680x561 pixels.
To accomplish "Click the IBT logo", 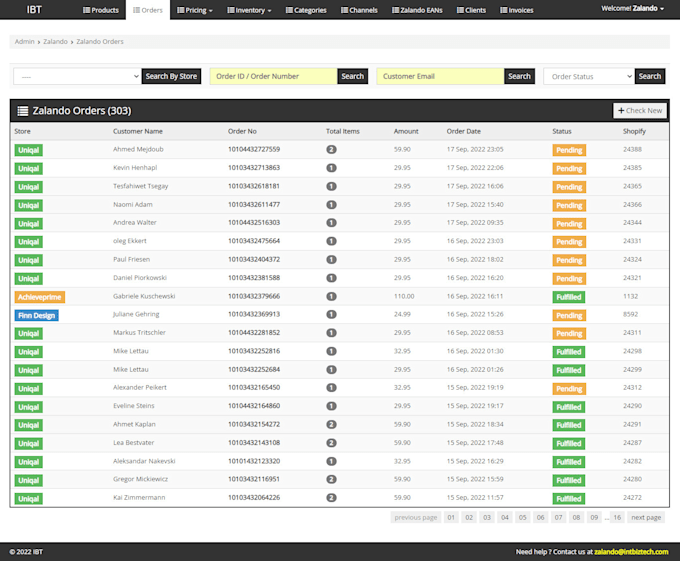I will [34, 10].
